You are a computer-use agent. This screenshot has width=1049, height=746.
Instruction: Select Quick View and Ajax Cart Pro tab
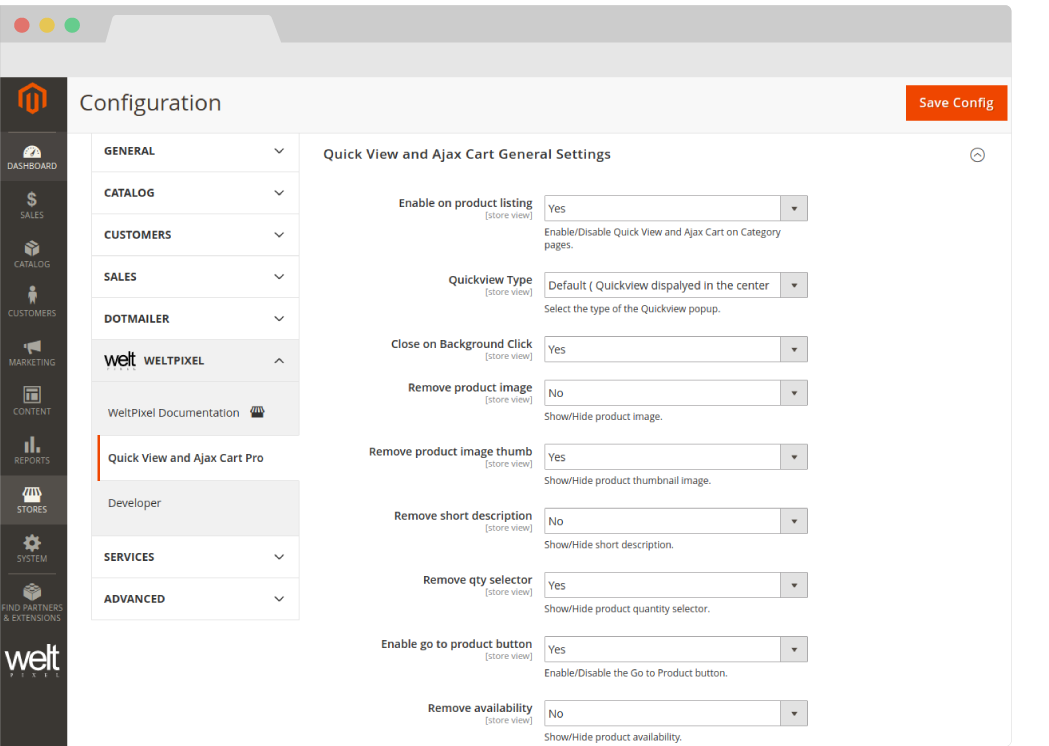pyautogui.click(x=186, y=458)
